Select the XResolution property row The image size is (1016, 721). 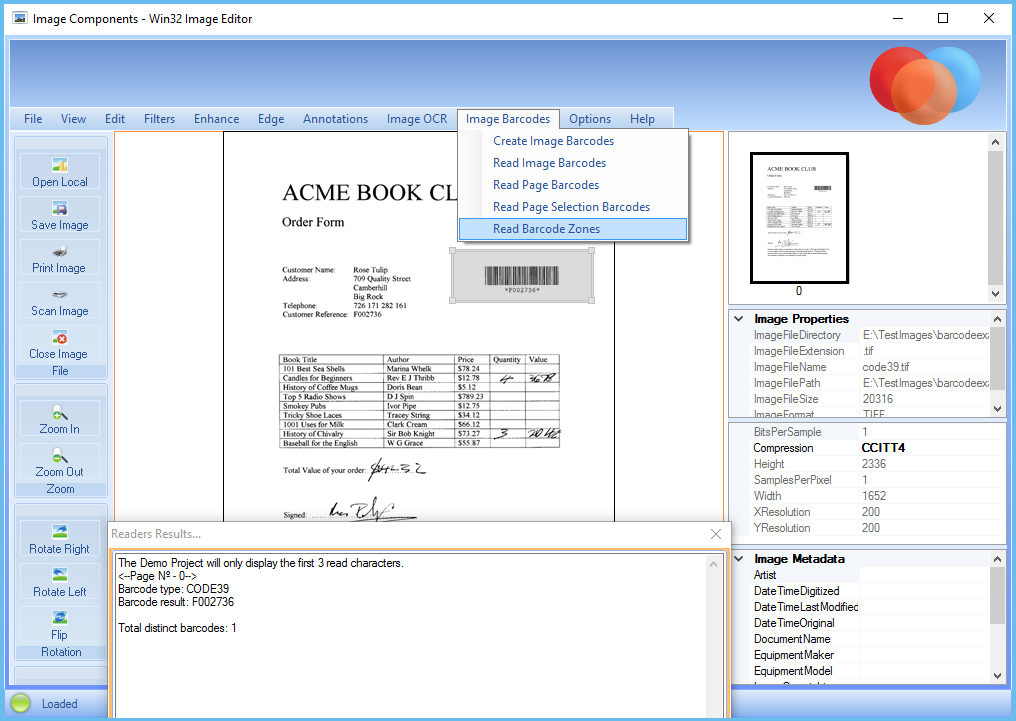click(x=877, y=512)
